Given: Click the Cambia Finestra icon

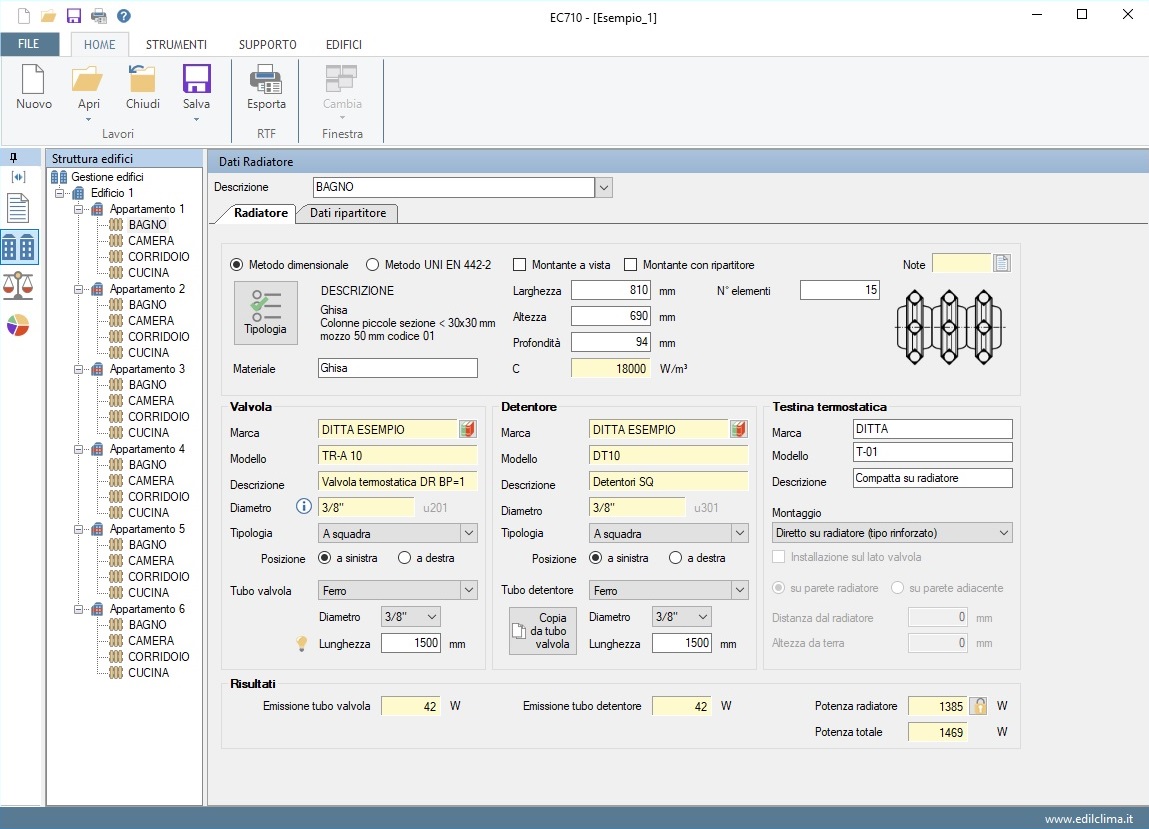Looking at the screenshot, I should tap(341, 79).
